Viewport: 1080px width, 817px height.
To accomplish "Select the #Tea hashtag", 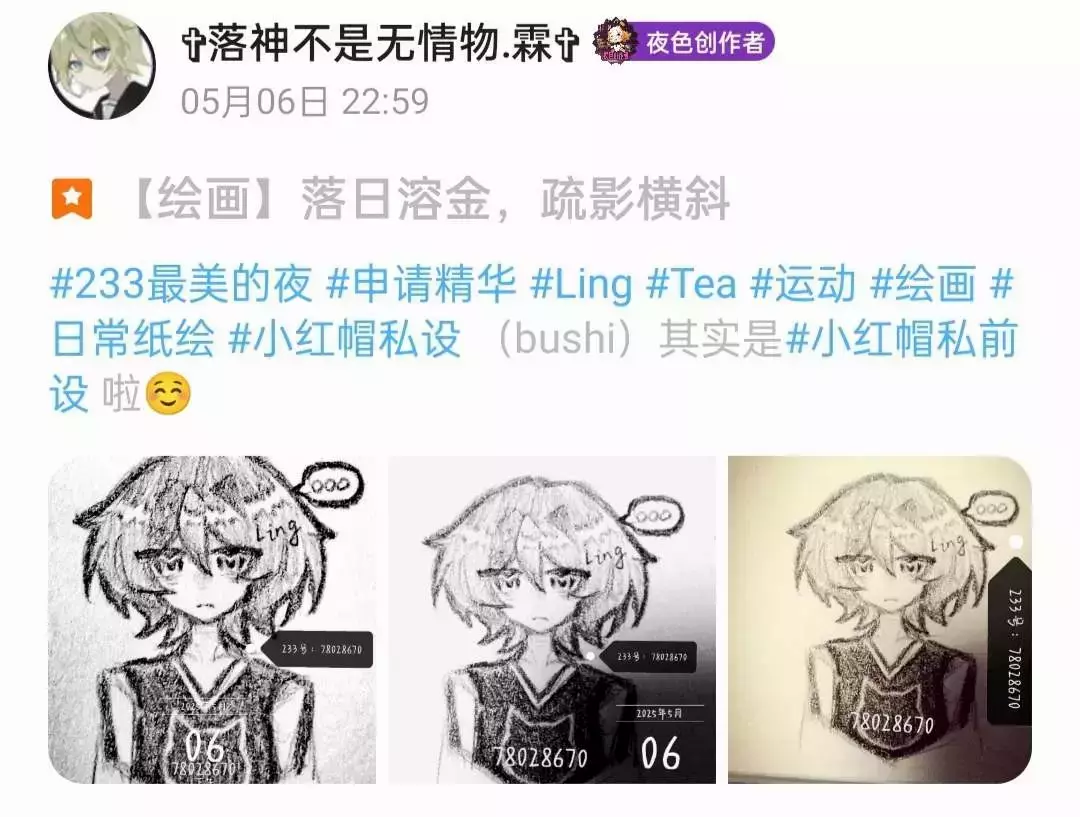I will coord(691,284).
